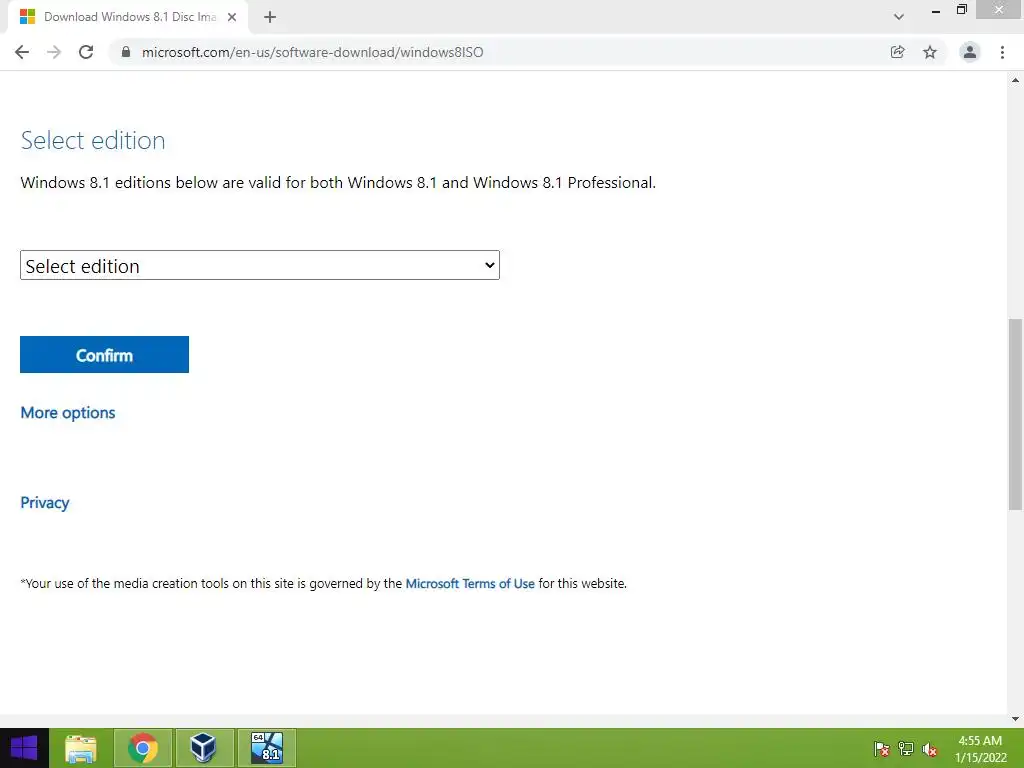Image resolution: width=1024 pixels, height=768 pixels.
Task: Click the Select edition heading text
Action: pos(93,140)
